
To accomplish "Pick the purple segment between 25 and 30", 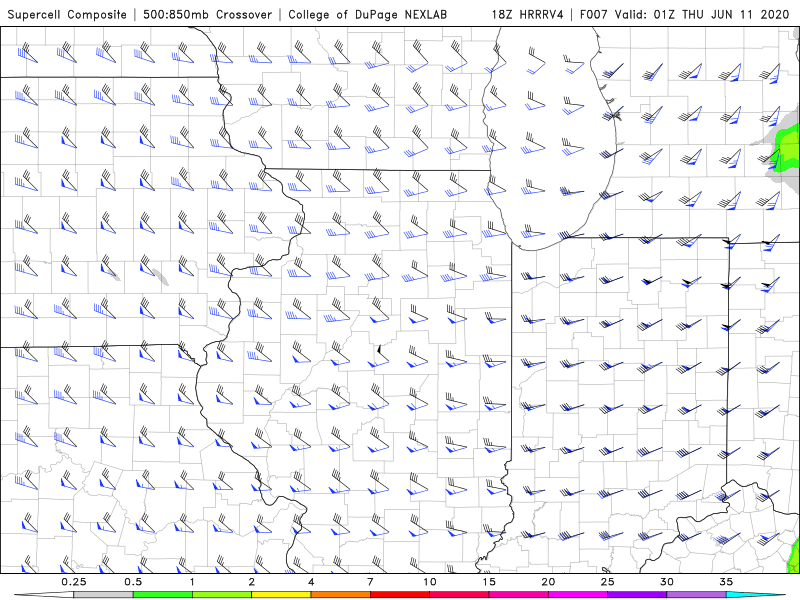I will [x=637, y=595].
